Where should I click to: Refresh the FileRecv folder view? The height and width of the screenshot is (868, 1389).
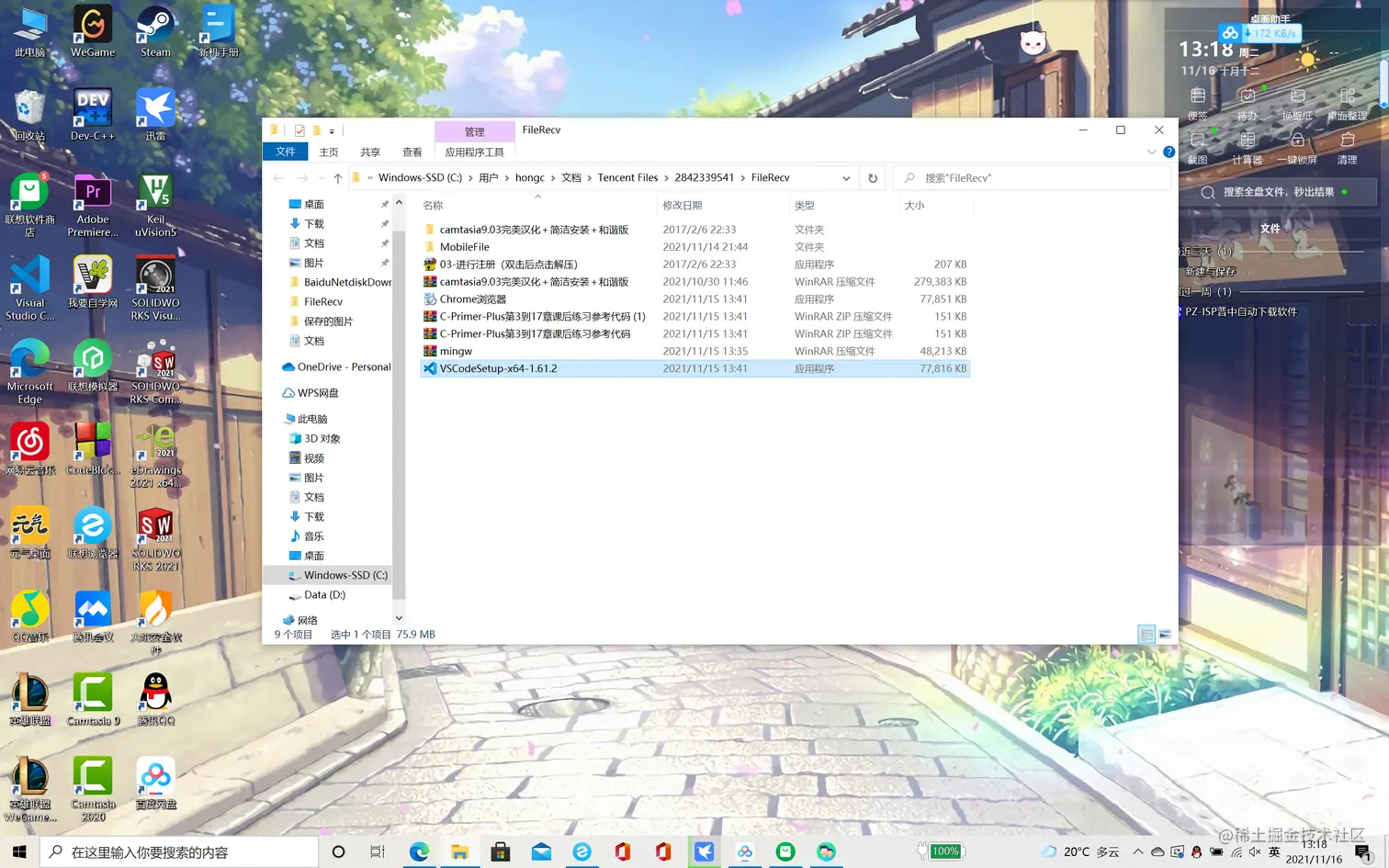tap(873, 178)
